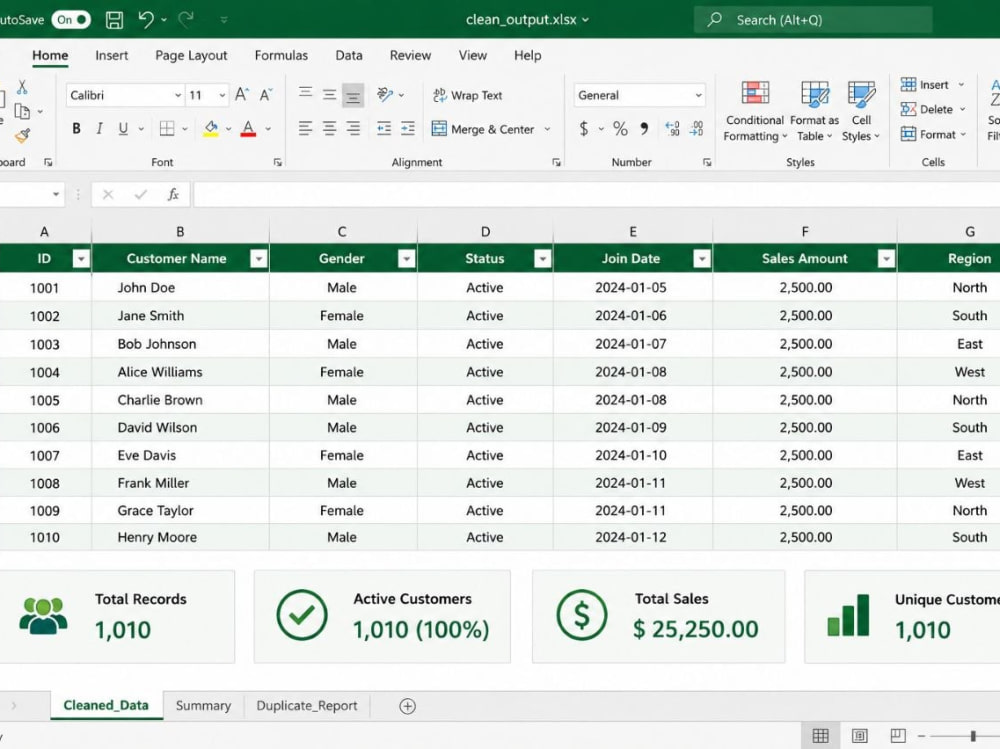1000x749 pixels.
Task: Open Conditional Formatting menu
Action: (x=755, y=112)
